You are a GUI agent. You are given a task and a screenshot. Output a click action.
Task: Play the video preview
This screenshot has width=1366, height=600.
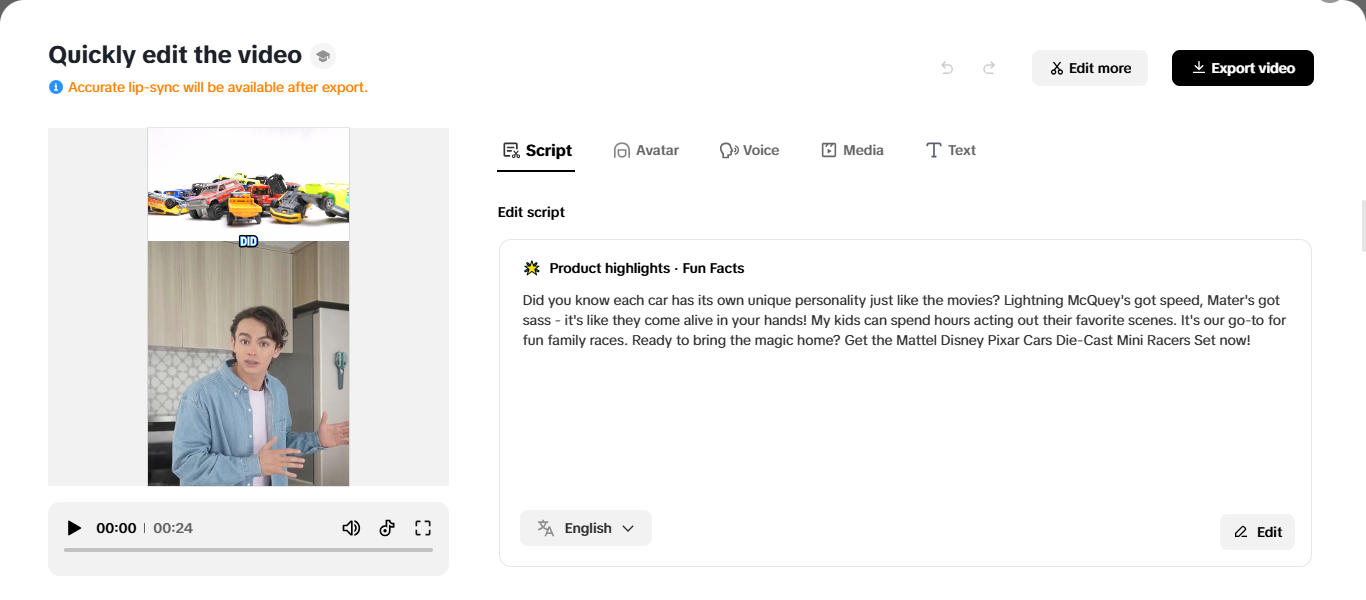pyautogui.click(x=74, y=528)
